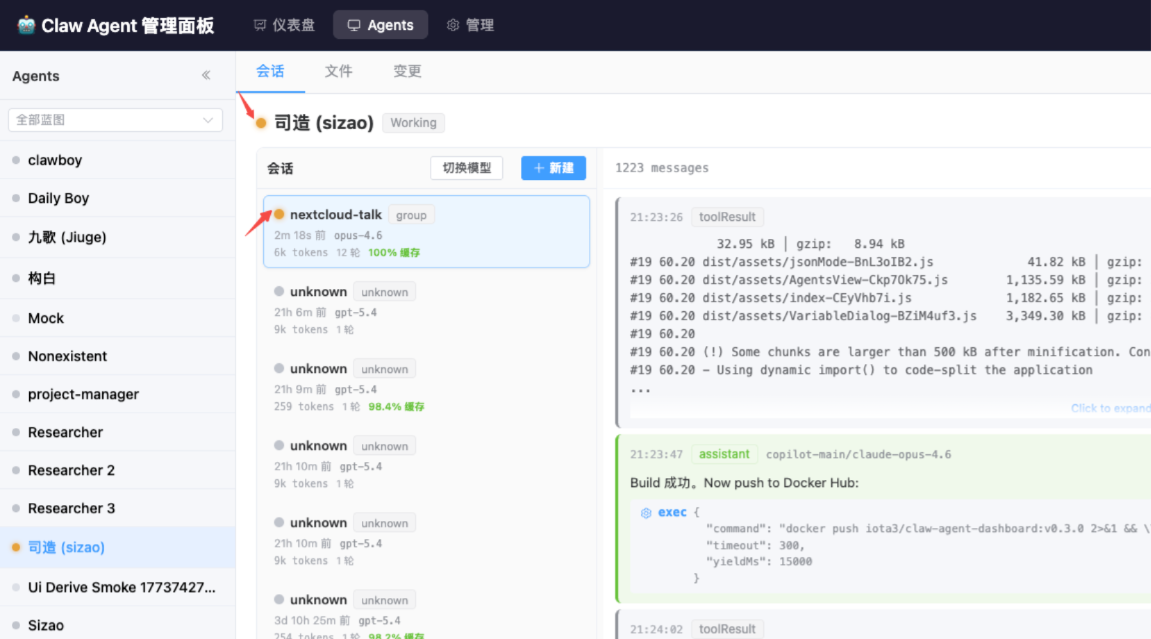Select Ui Derive Smoke agent

tap(117, 587)
